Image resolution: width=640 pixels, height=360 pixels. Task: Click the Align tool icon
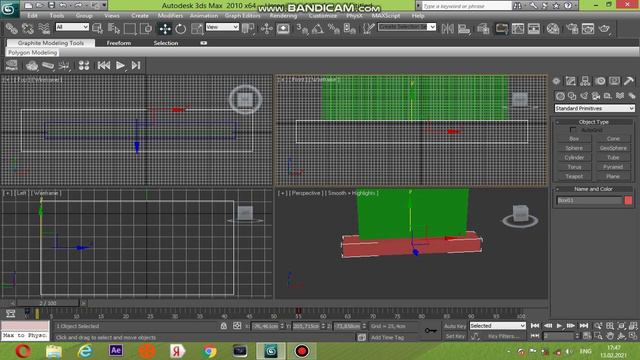[x=464, y=29]
